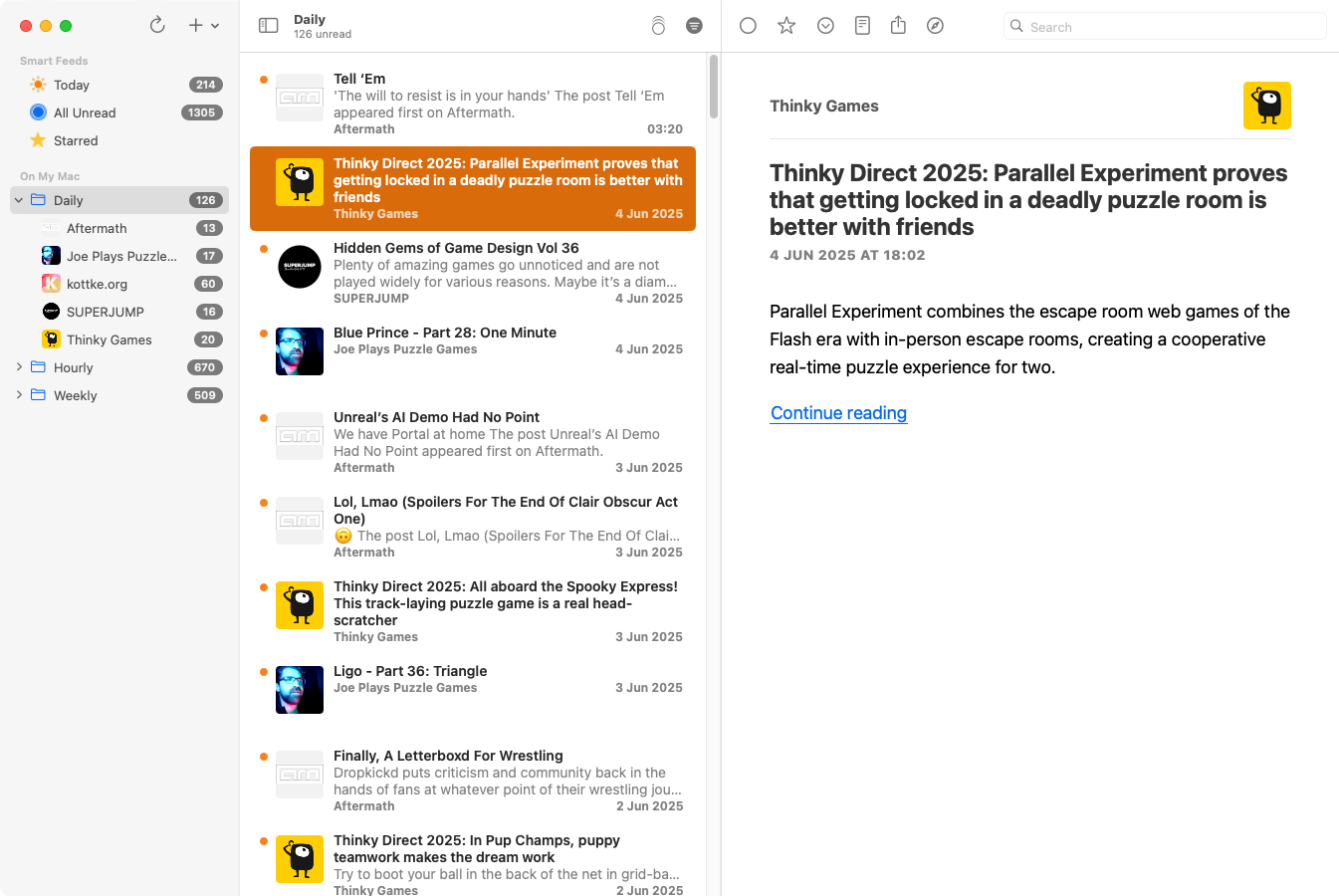Click the share icon in toolbar
1339x896 pixels.
point(898,25)
